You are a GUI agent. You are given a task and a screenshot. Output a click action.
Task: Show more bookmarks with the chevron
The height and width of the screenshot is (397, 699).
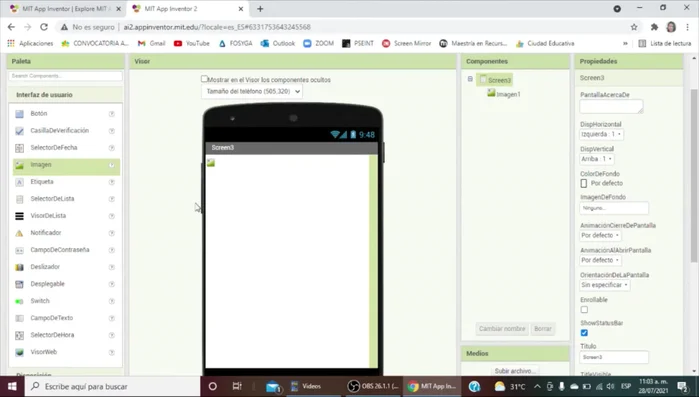click(625, 44)
